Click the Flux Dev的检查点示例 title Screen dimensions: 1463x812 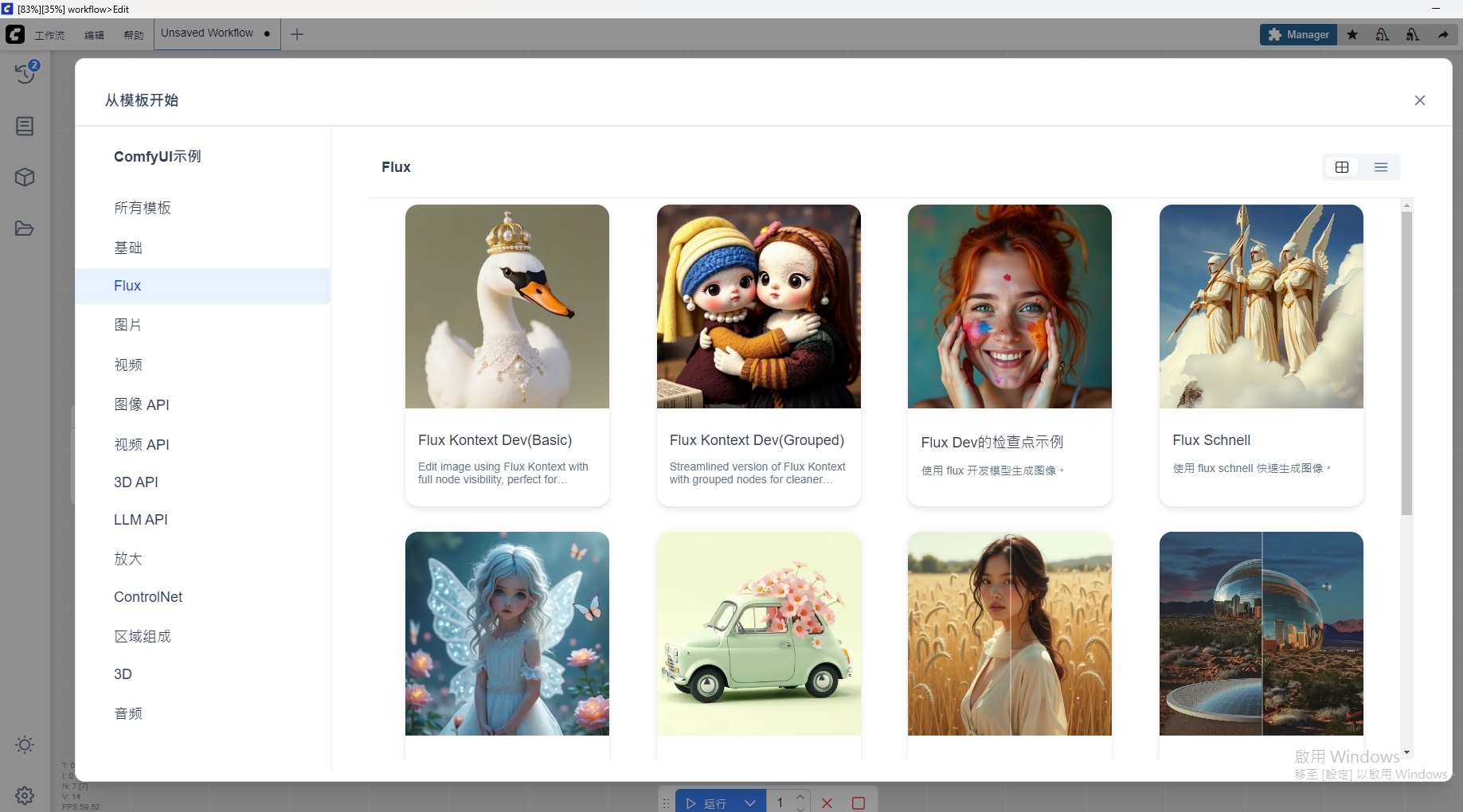pos(992,442)
